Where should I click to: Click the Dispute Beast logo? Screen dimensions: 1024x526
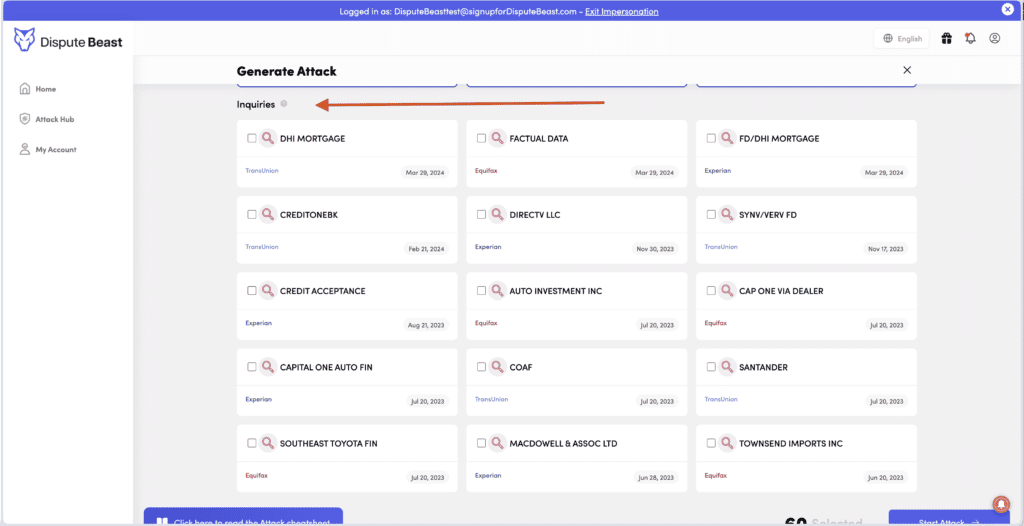tap(68, 40)
